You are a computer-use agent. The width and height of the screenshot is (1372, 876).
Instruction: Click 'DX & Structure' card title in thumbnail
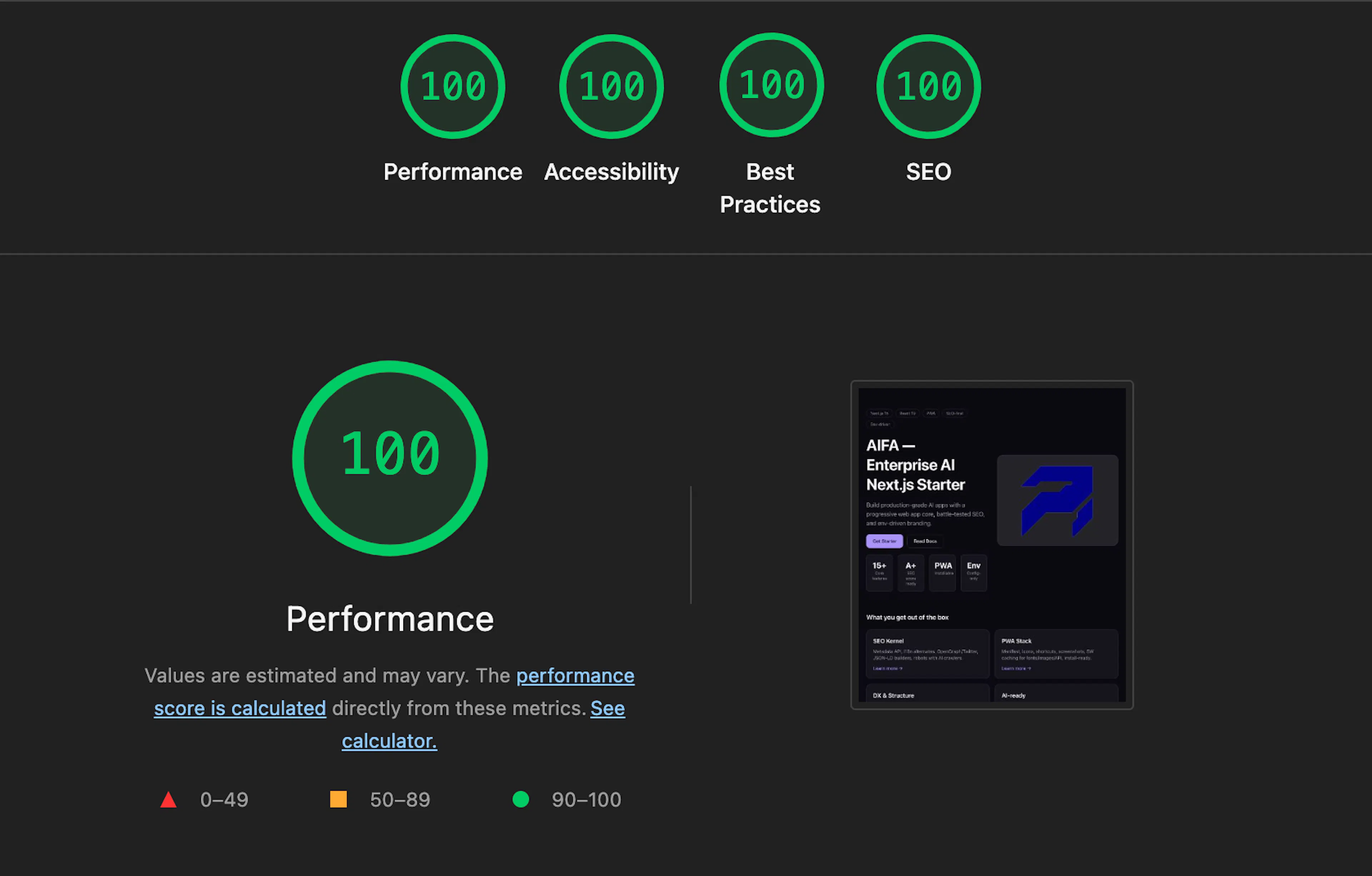(x=893, y=695)
